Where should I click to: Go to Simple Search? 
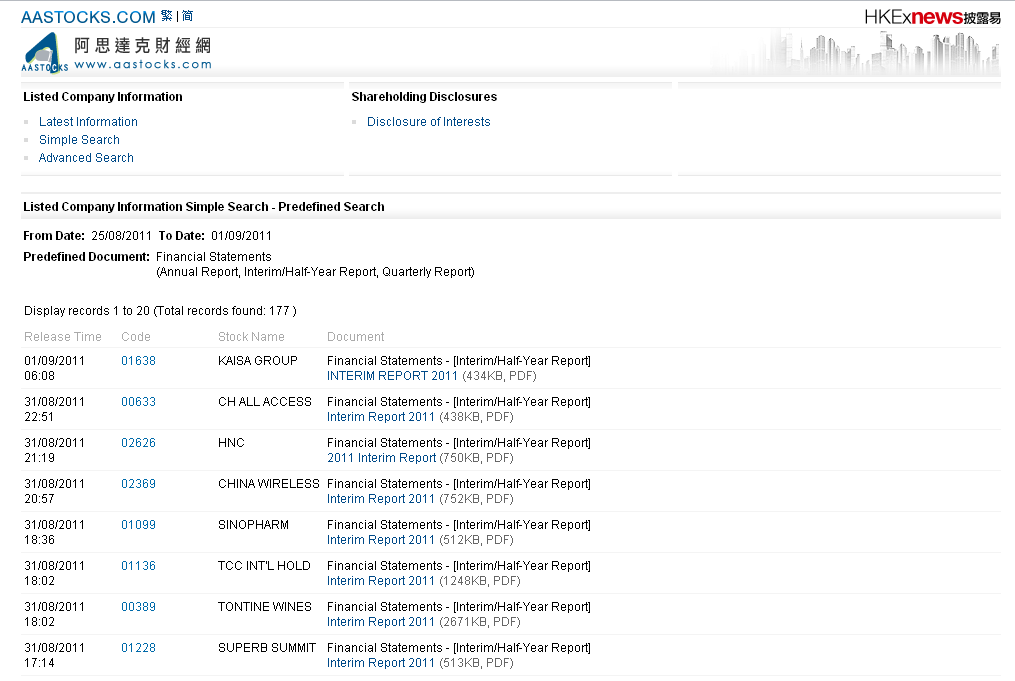(79, 140)
